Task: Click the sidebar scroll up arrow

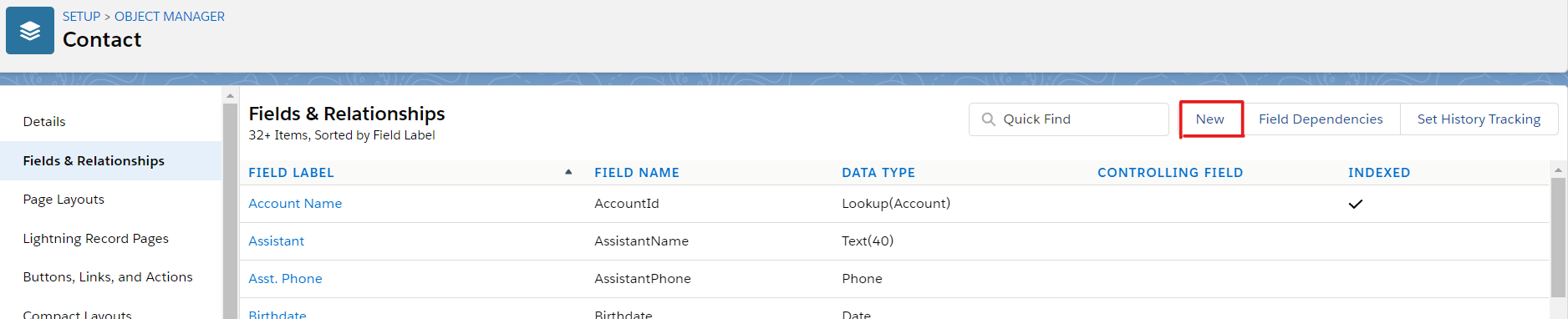Action: tap(231, 96)
